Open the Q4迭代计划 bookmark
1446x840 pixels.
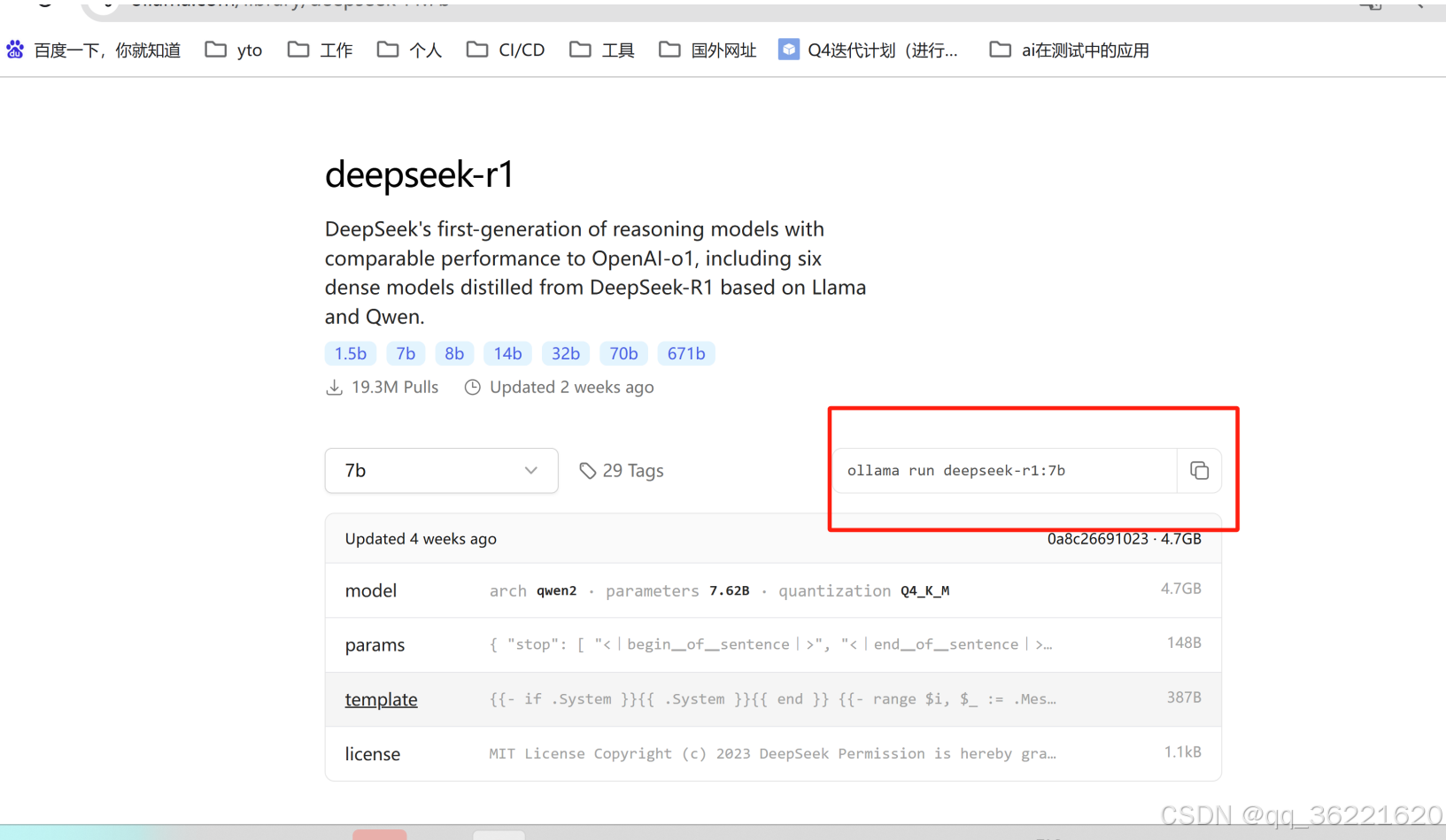[868, 50]
